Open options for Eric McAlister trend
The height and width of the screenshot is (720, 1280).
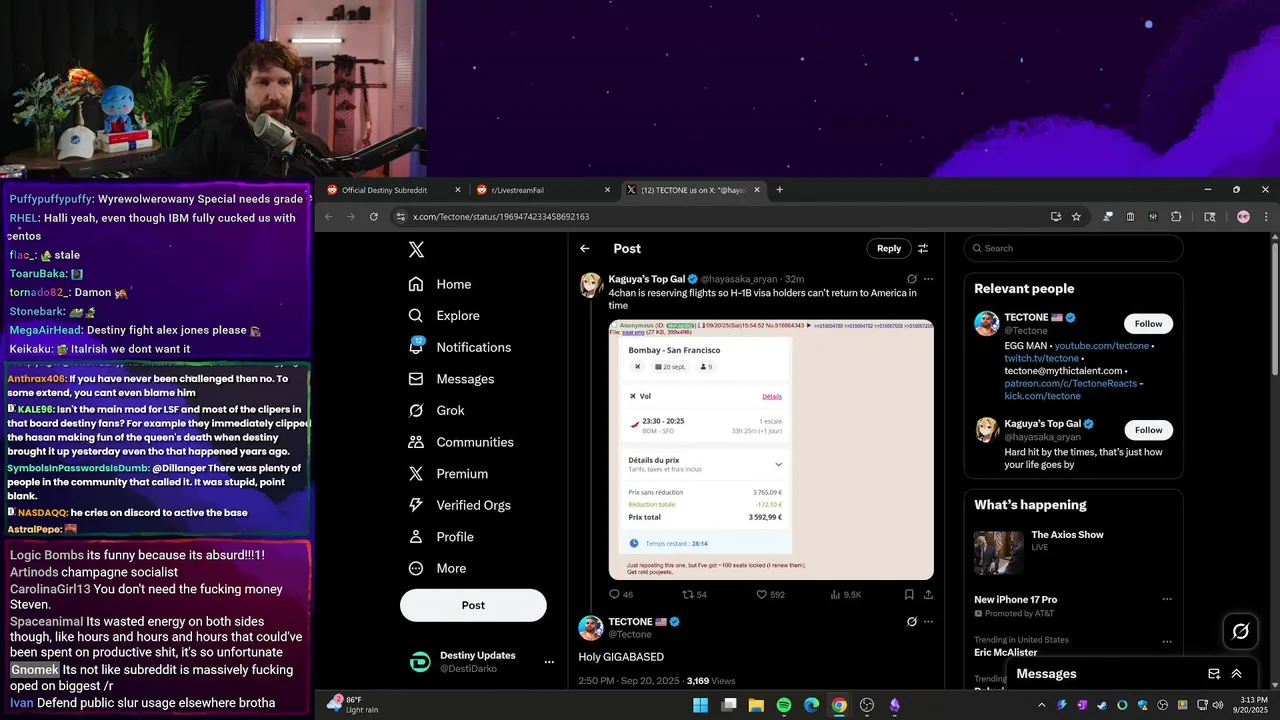tap(1166, 640)
